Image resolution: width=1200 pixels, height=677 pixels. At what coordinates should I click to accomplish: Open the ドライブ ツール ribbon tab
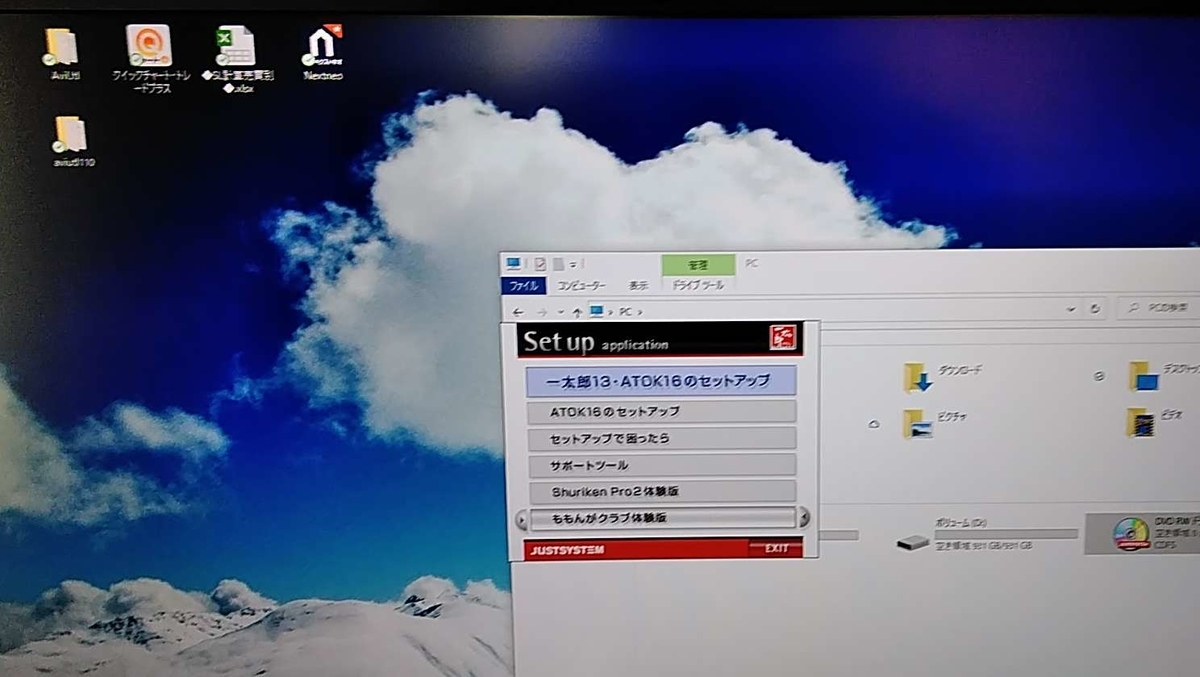point(698,286)
